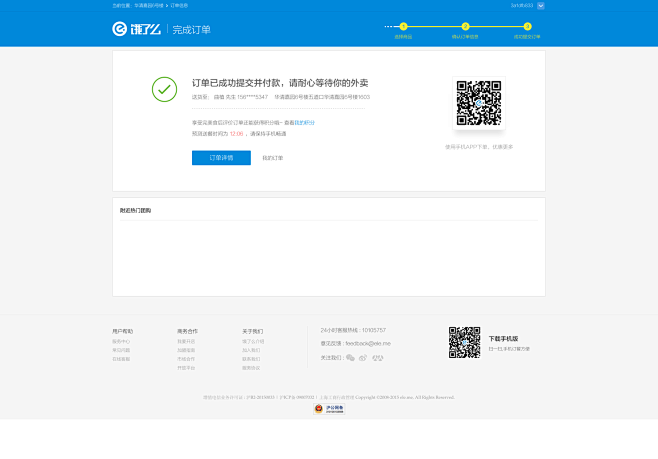Click the WeChat follow icon
Image resolution: width=658 pixels, height=459 pixels.
point(350,357)
